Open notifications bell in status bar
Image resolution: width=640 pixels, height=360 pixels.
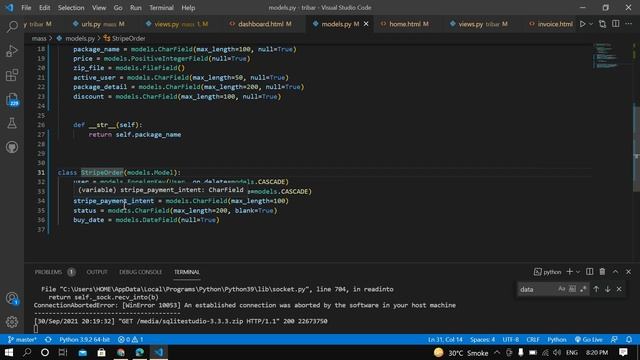coord(629,340)
